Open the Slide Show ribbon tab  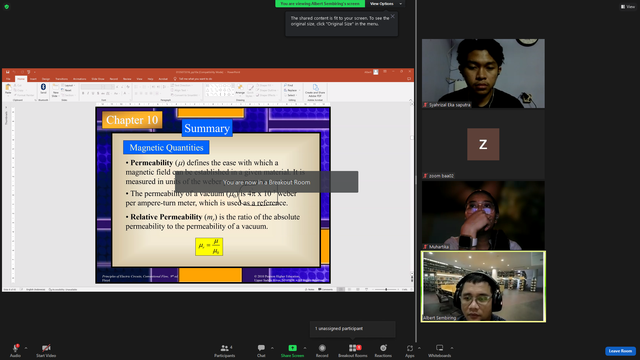coord(98,79)
